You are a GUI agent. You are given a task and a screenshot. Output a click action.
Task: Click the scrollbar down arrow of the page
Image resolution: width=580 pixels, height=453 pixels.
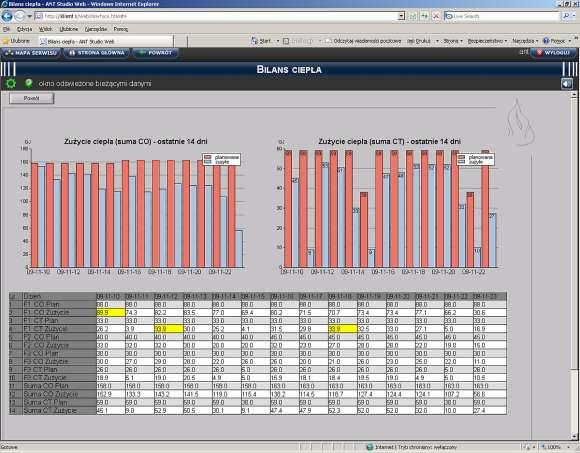click(574, 436)
